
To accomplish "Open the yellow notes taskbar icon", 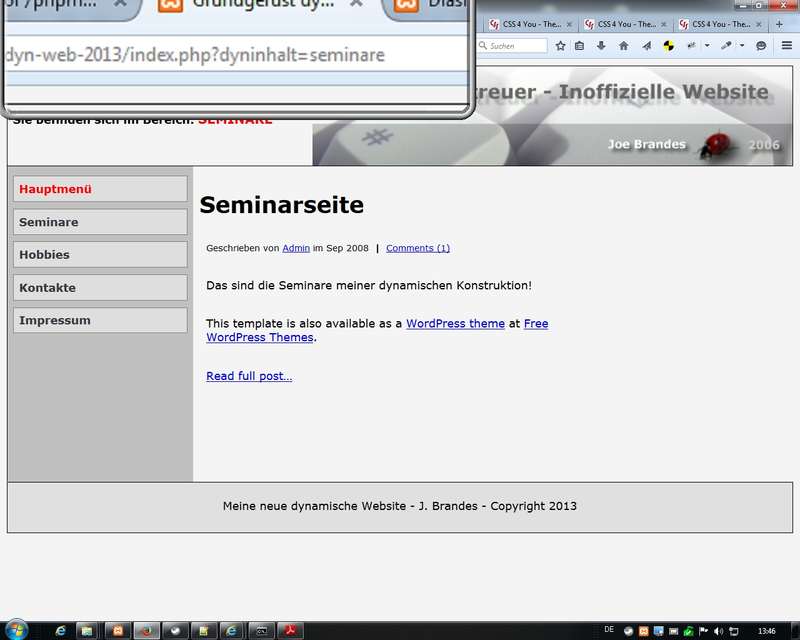I will point(204,631).
